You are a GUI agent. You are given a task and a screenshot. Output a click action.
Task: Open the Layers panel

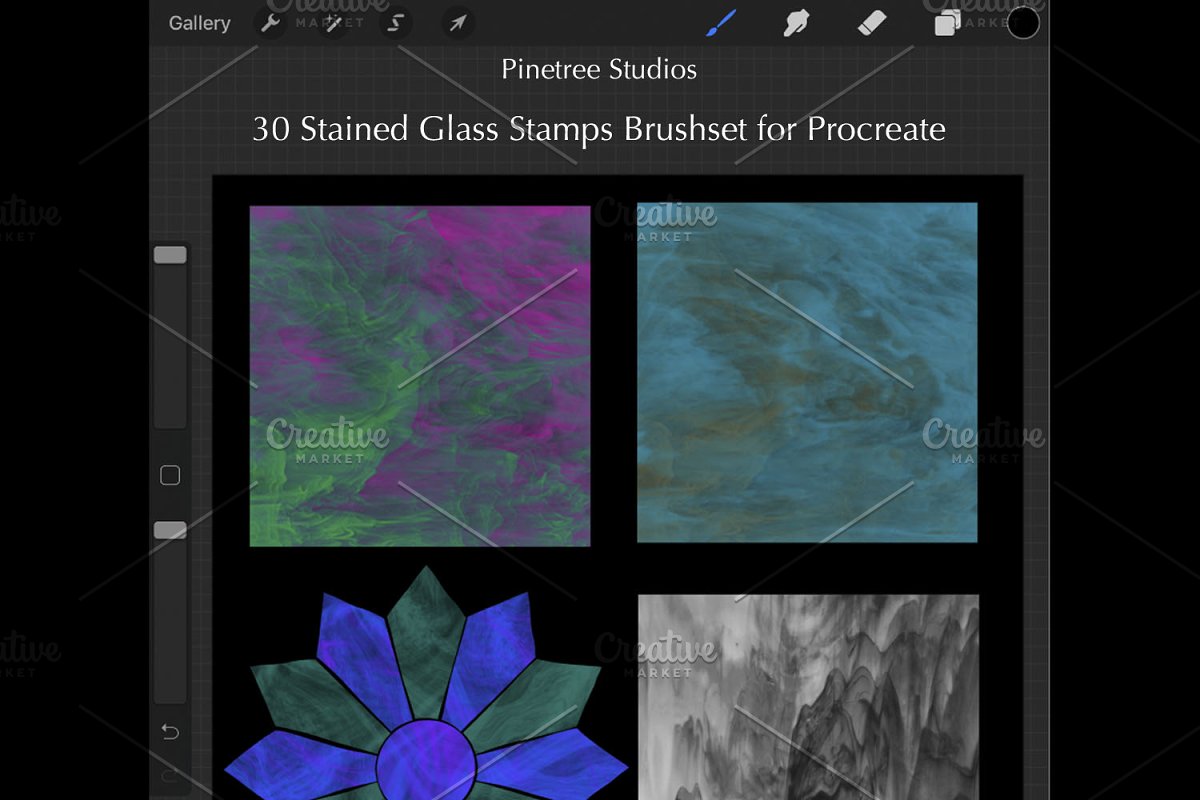[946, 22]
